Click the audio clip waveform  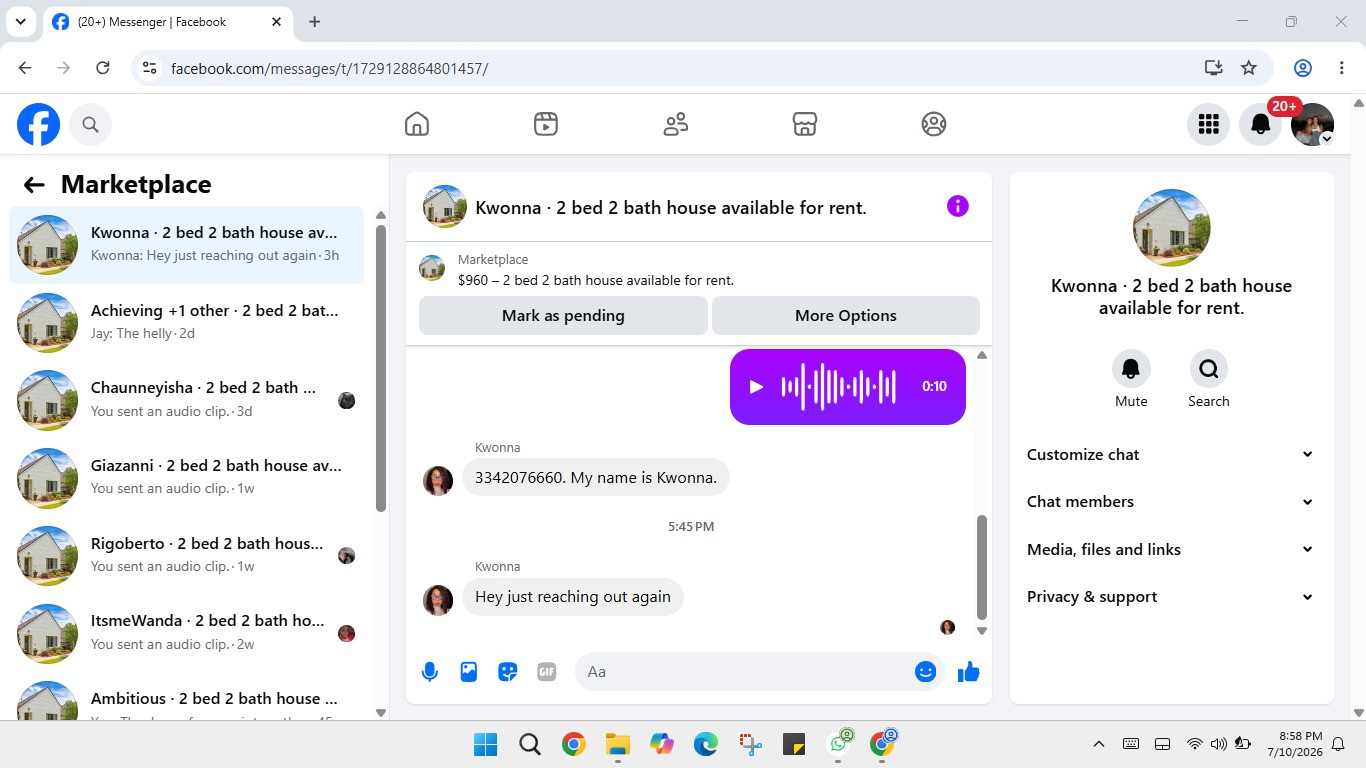click(838, 387)
